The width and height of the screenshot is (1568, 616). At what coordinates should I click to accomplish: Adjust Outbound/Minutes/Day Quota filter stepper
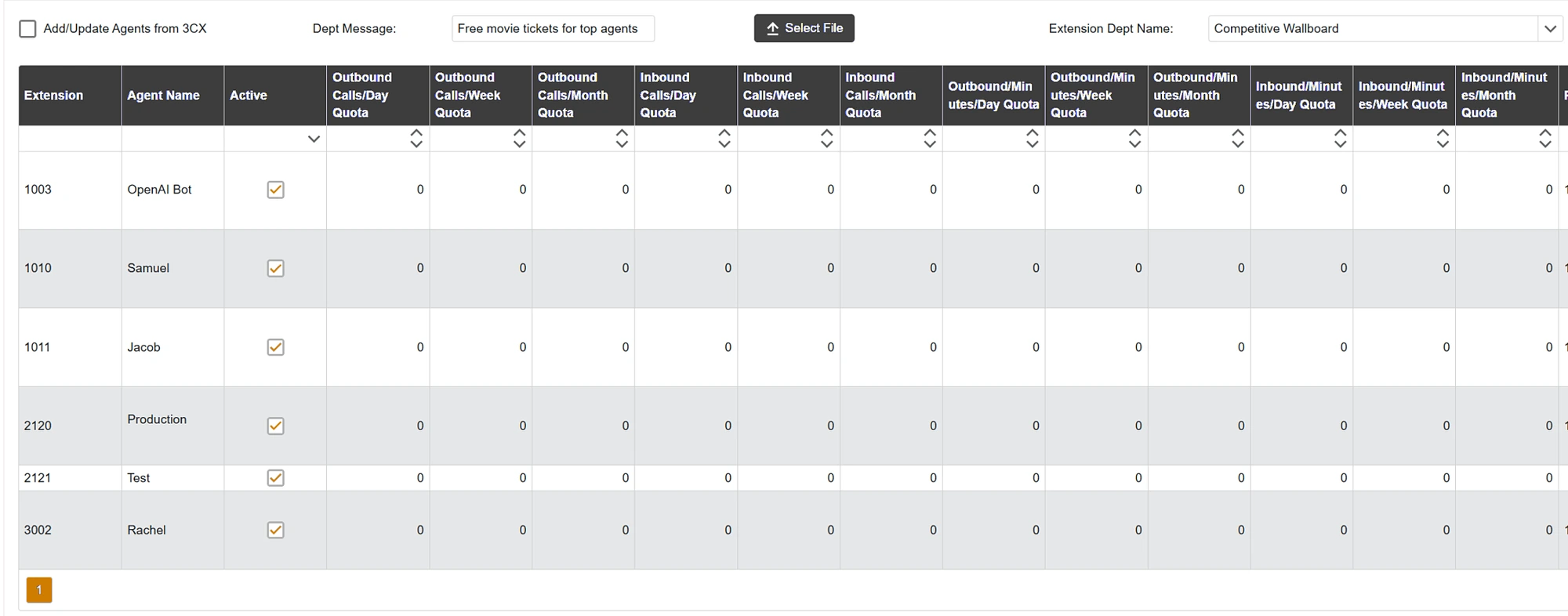[1033, 139]
